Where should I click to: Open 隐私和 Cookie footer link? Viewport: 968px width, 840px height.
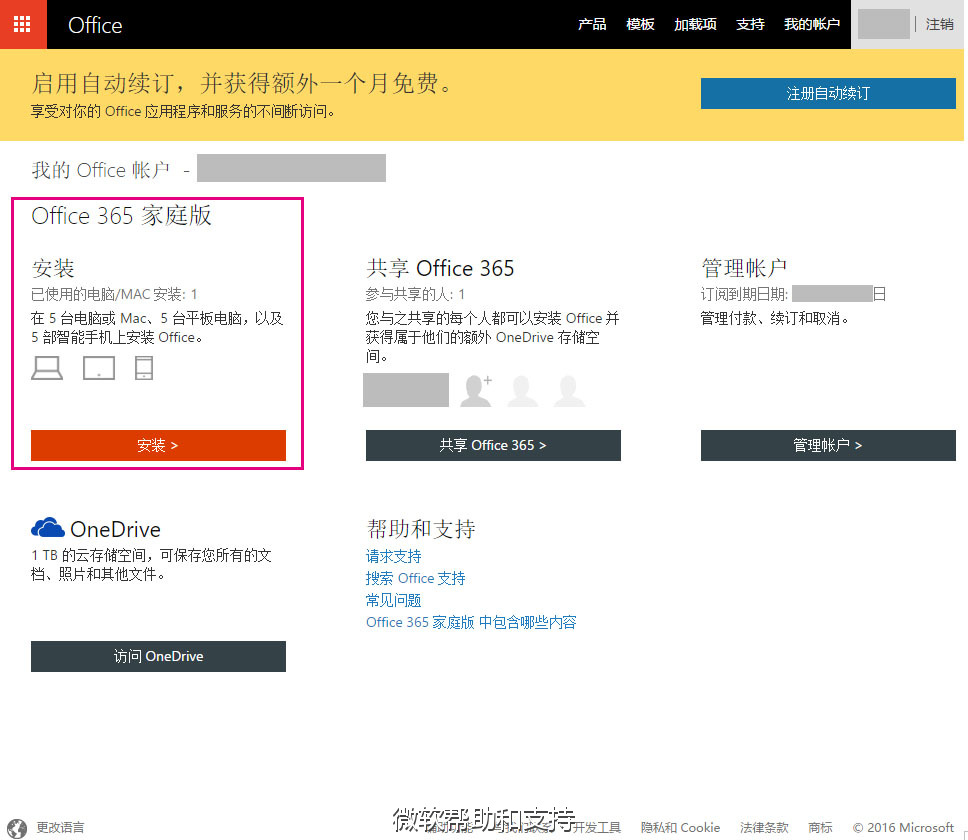[x=680, y=828]
